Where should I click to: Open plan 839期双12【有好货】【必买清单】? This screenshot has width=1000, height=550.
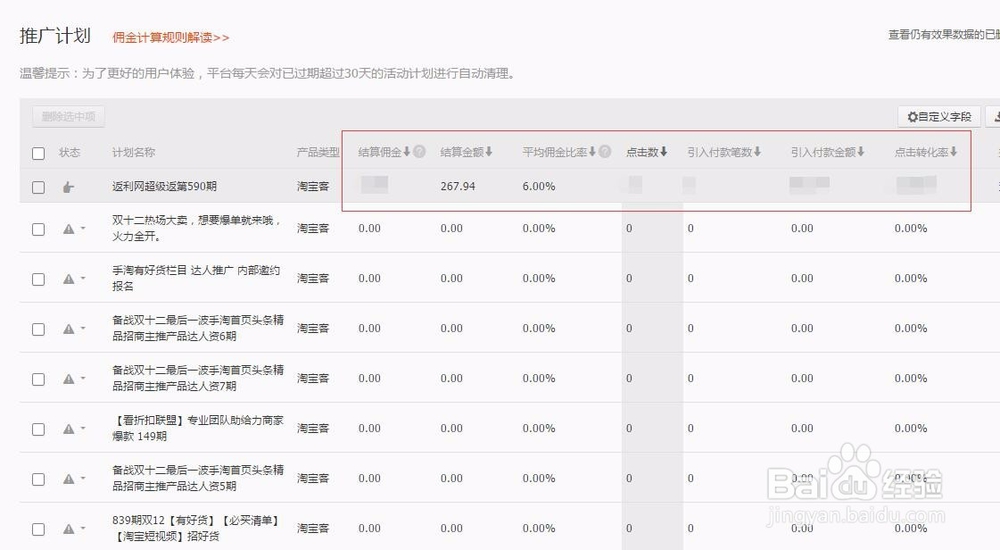196,528
